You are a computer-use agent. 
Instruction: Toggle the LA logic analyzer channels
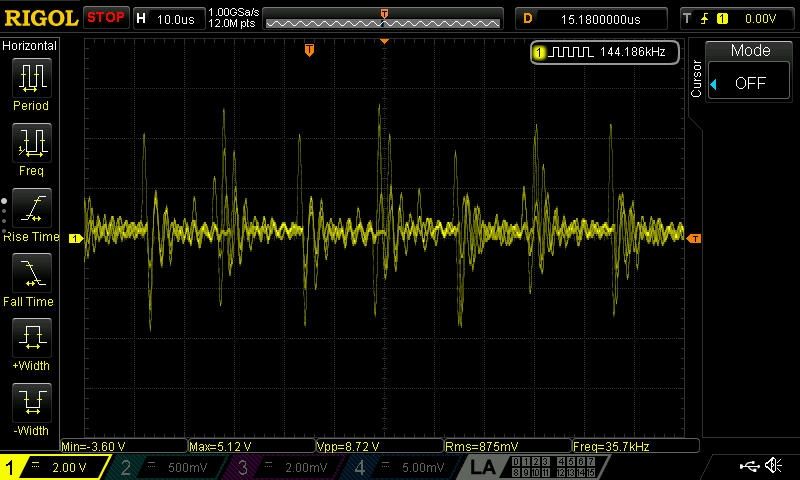(533, 467)
